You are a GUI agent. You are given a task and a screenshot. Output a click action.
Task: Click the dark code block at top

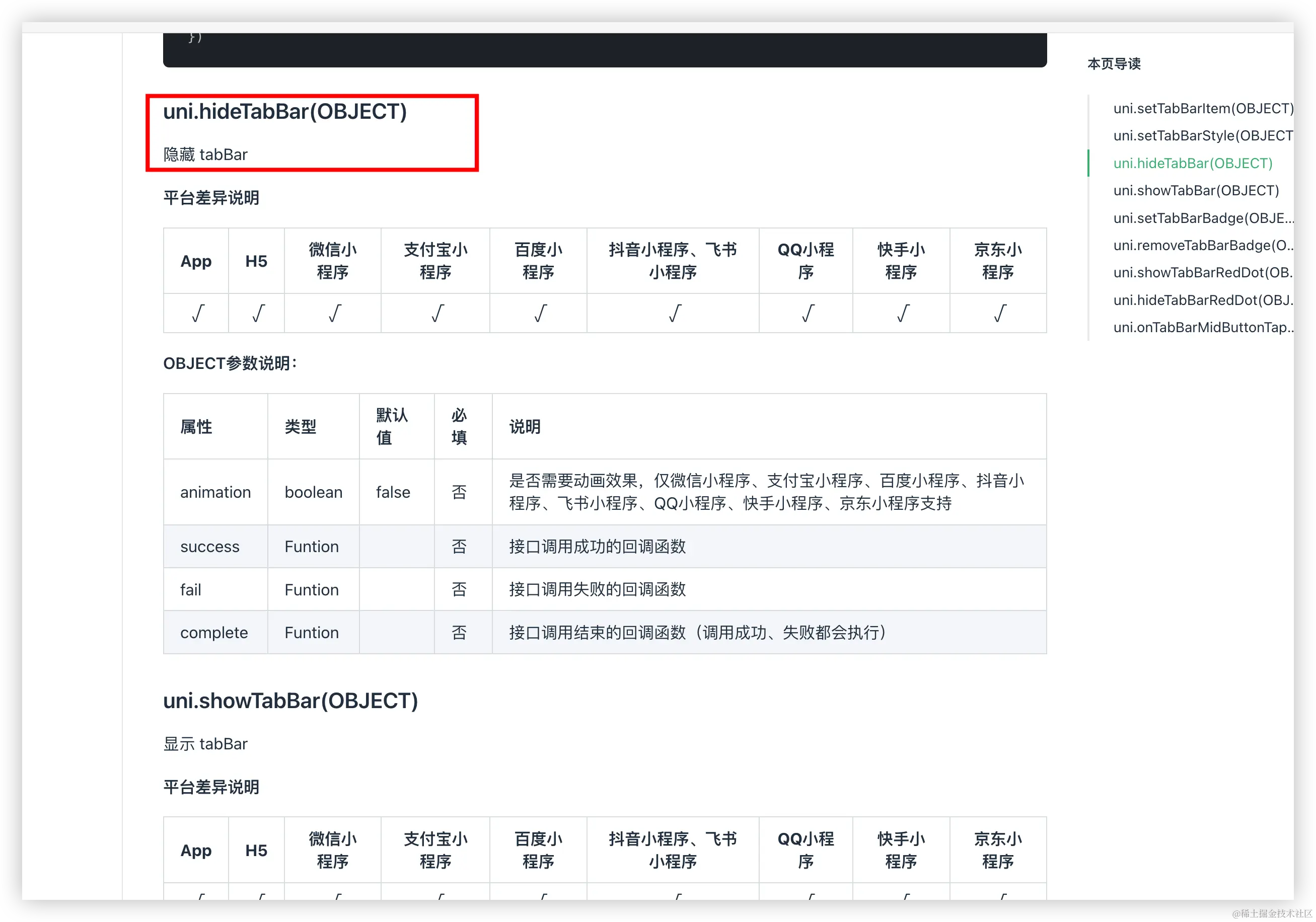click(x=605, y=50)
